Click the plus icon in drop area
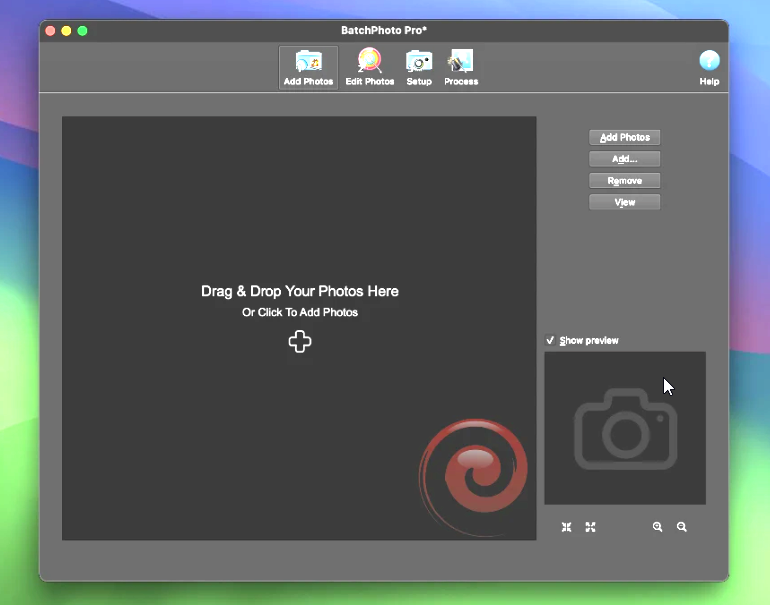This screenshot has width=770, height=605. tap(300, 342)
